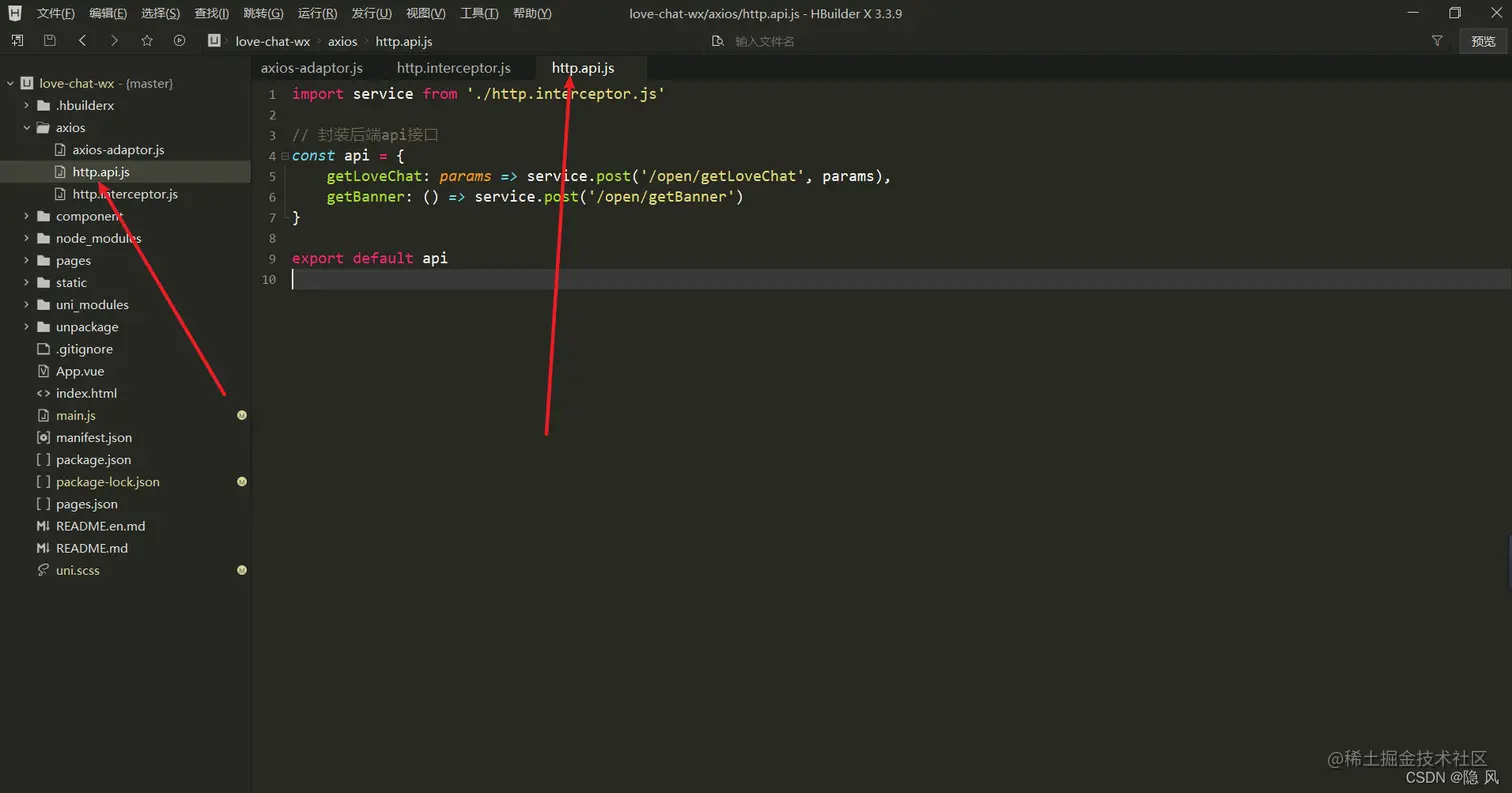Click the new file toolbar icon
The image size is (1512, 793).
pyautogui.click(x=17, y=41)
